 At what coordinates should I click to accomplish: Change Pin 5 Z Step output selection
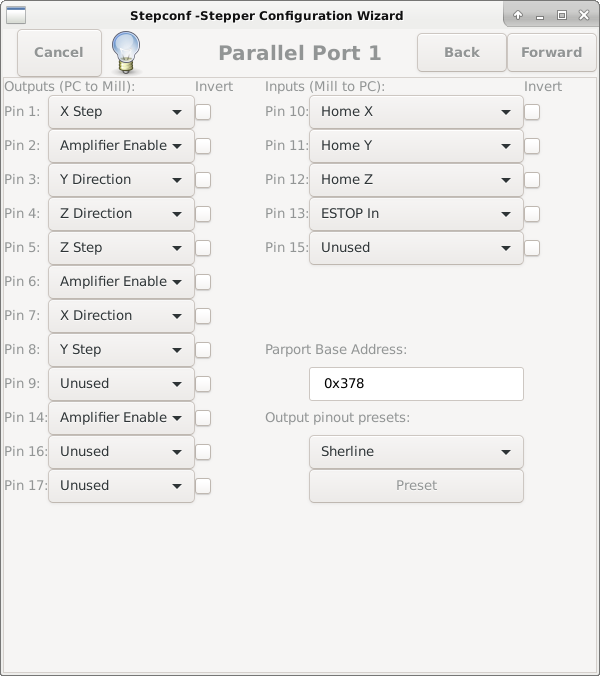click(121, 248)
